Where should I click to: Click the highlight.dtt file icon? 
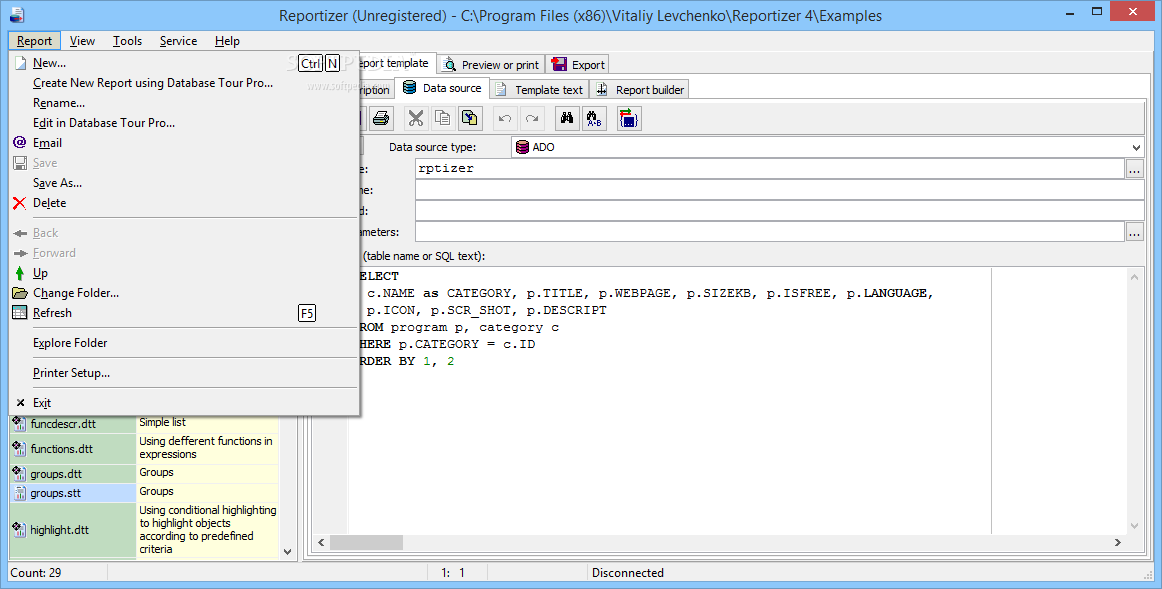tap(20, 530)
